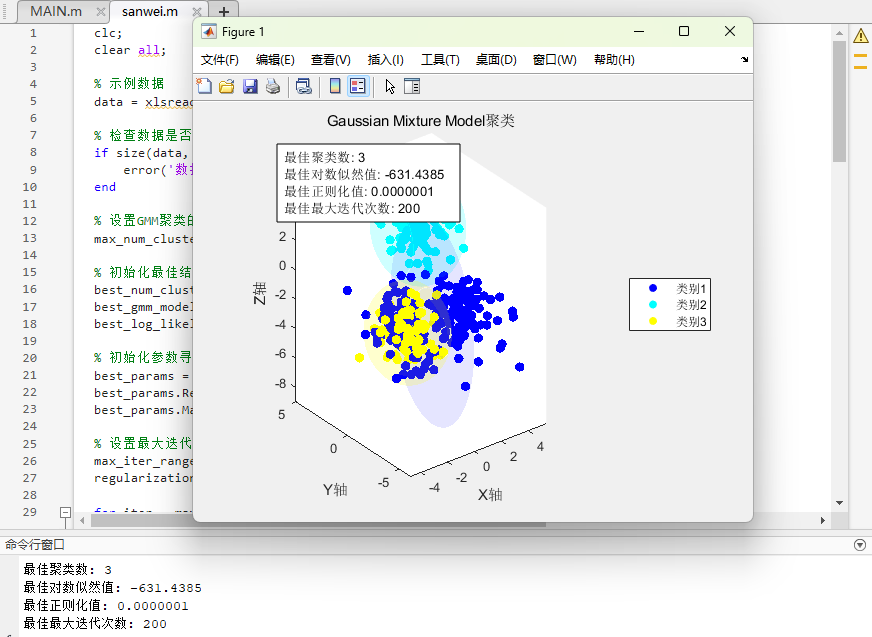Click the Z轴 axis label
Image resolution: width=872 pixels, height=637 pixels.
pos(260,293)
